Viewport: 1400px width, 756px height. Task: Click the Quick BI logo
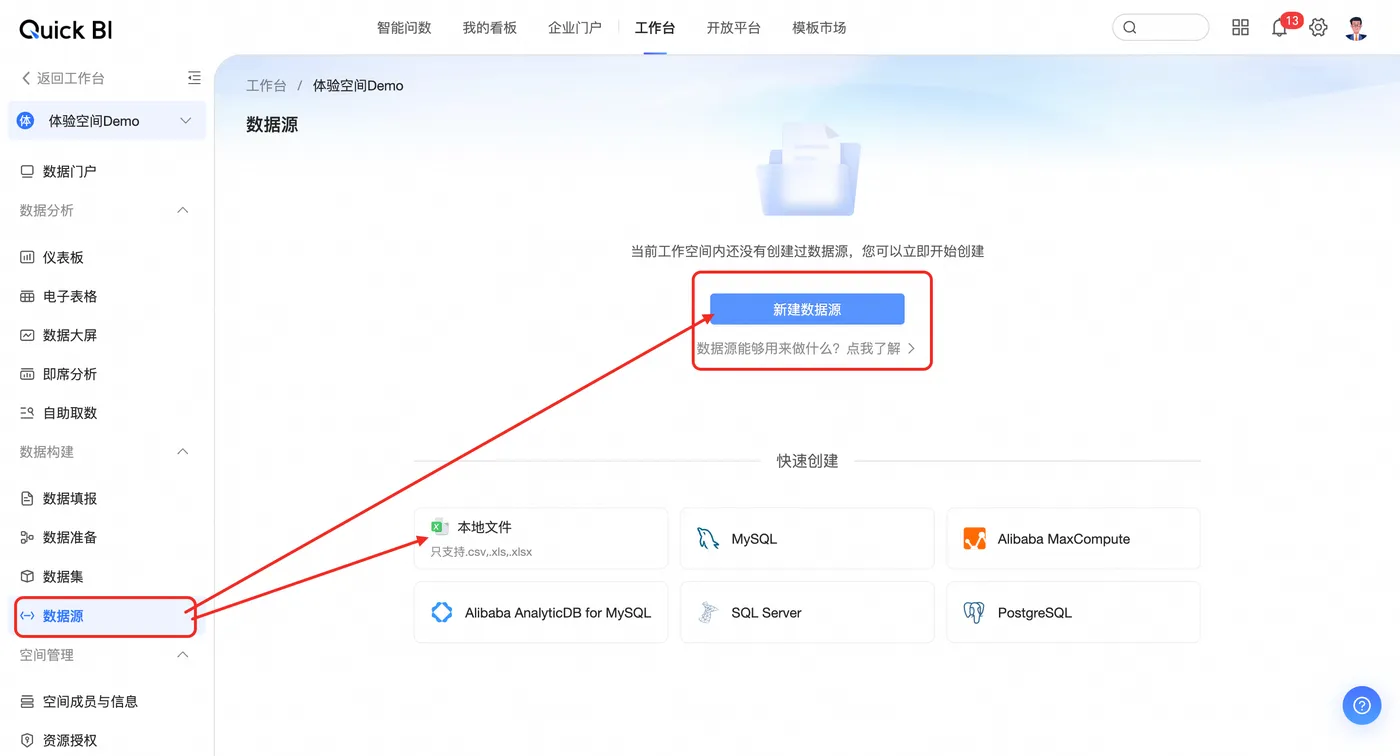pos(66,29)
